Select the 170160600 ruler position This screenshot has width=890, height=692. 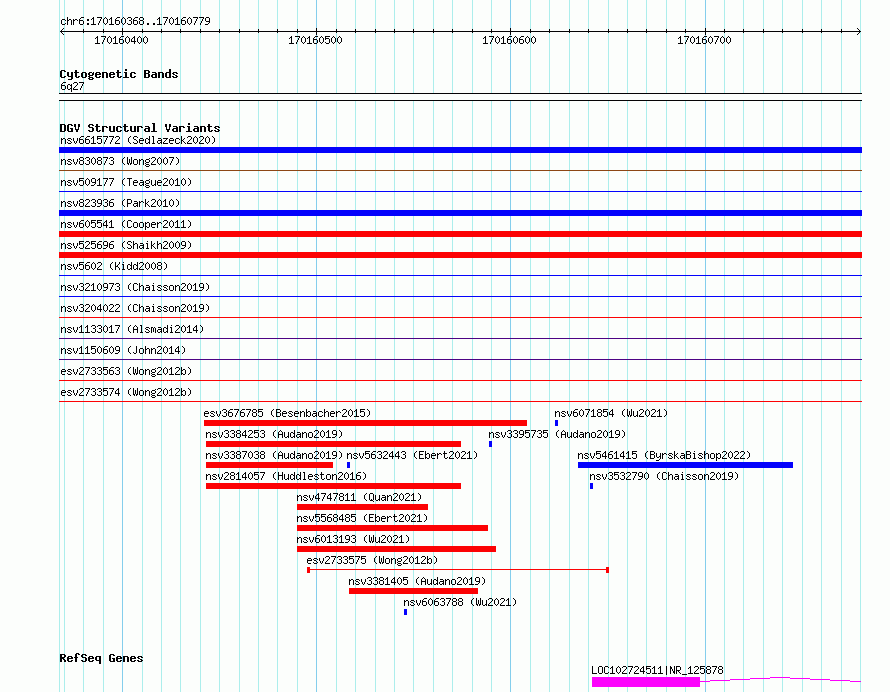pyautogui.click(x=509, y=40)
